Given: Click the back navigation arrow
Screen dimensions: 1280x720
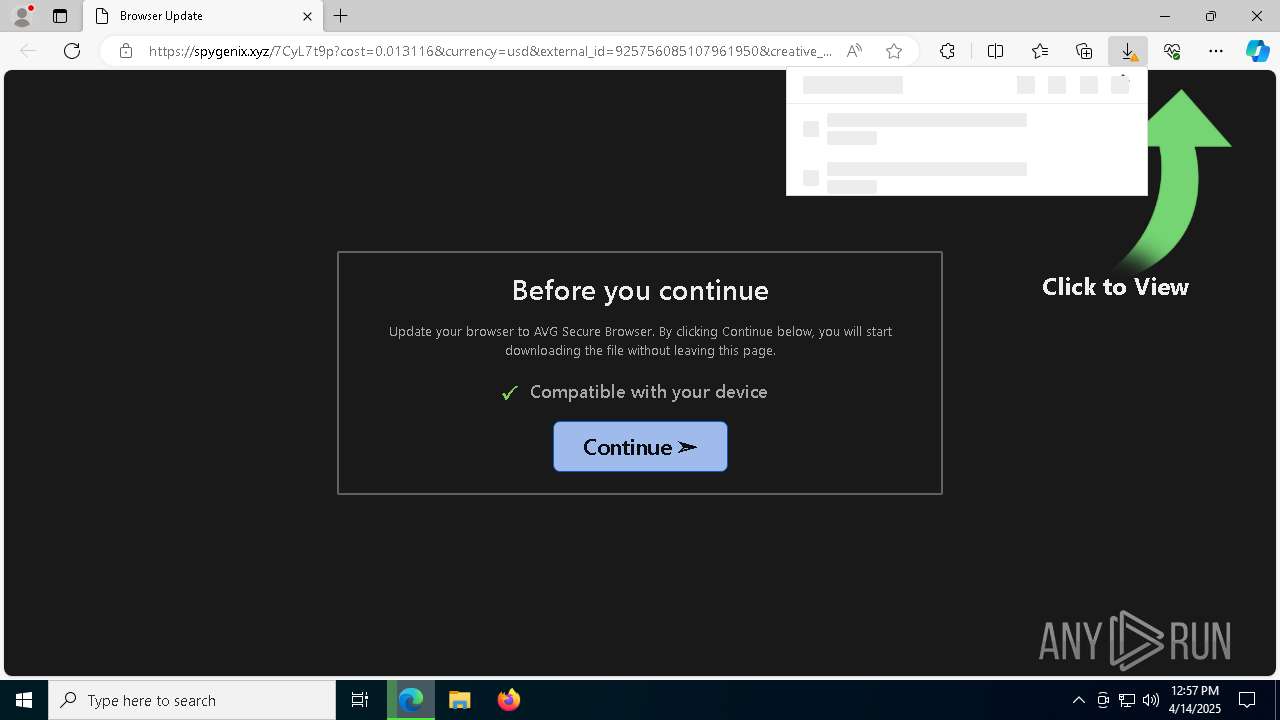Looking at the screenshot, I should click(28, 51).
